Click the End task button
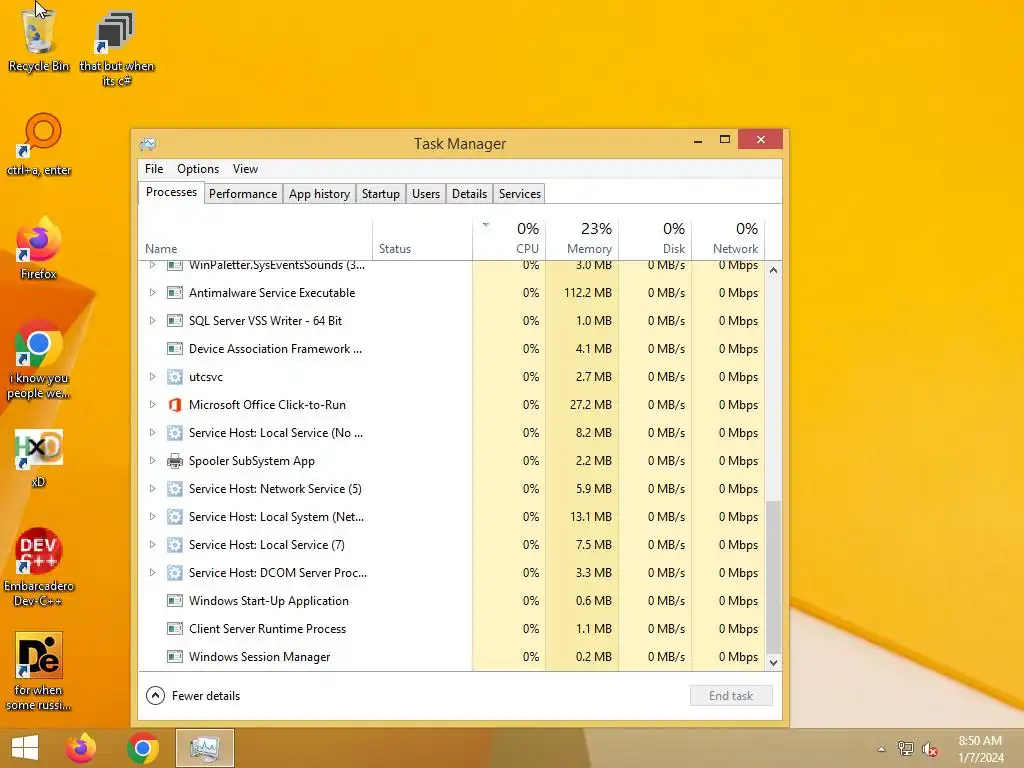 click(731, 696)
